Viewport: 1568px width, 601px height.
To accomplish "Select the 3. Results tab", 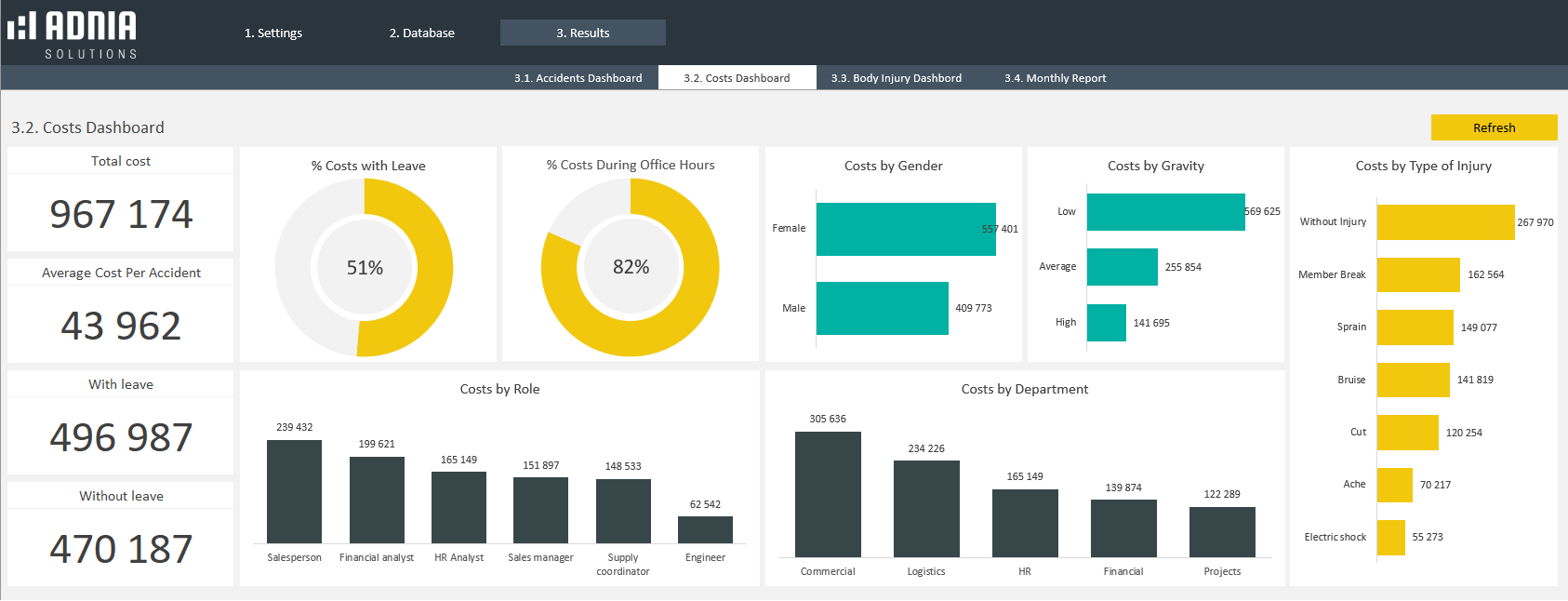I will [582, 33].
